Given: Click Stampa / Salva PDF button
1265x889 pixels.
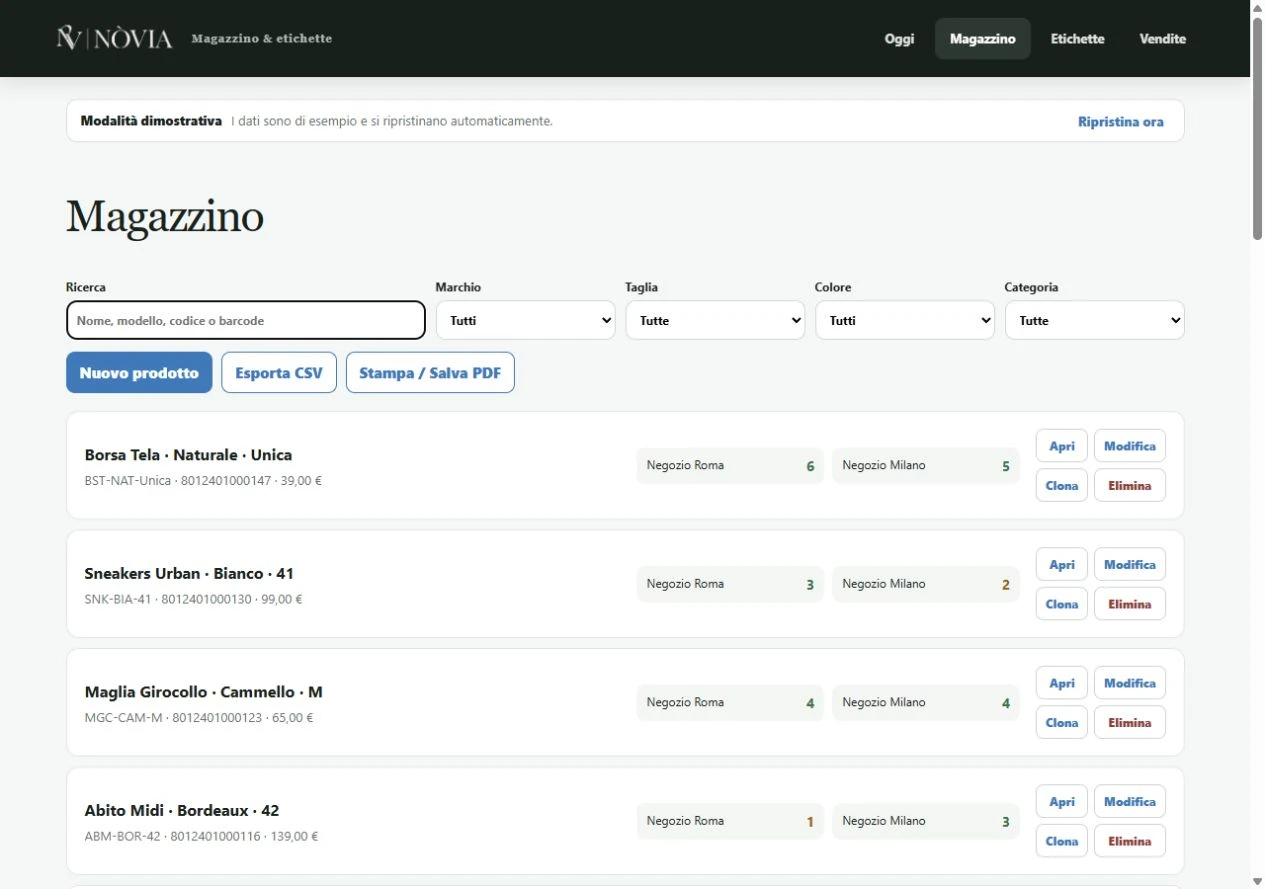Looking at the screenshot, I should tap(430, 373).
